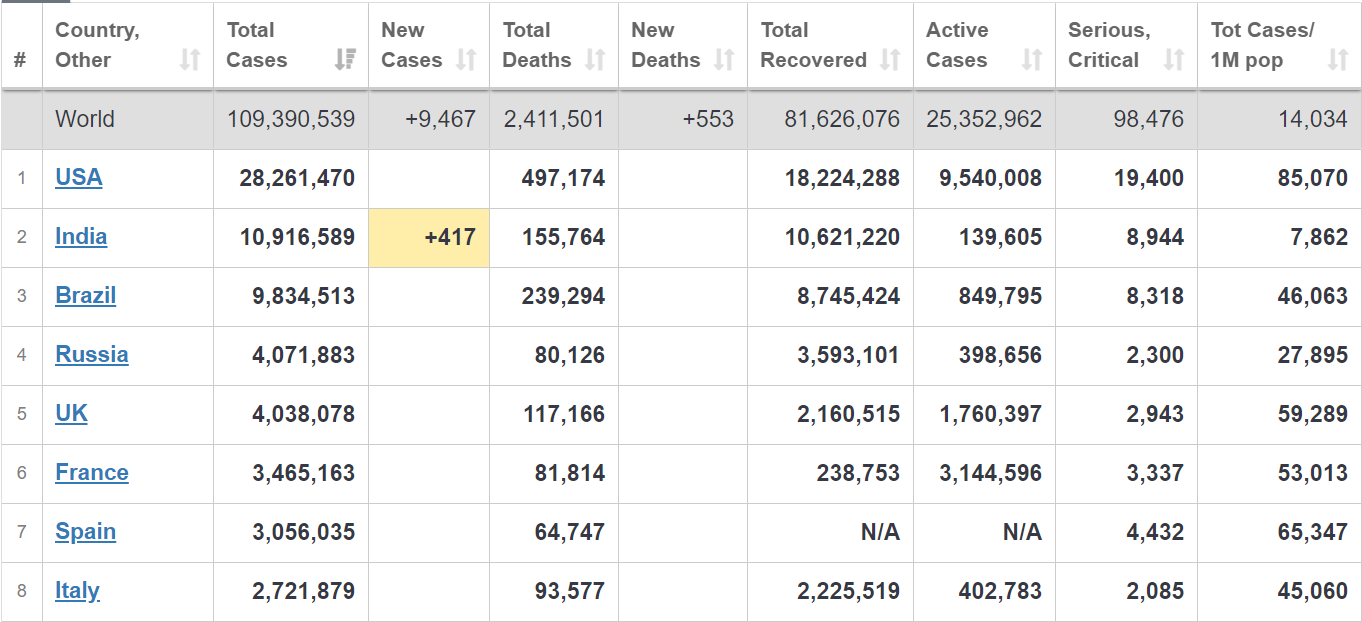Sort by Active Cases arrows icon
The height and width of the screenshot is (622, 1362).
1032,60
